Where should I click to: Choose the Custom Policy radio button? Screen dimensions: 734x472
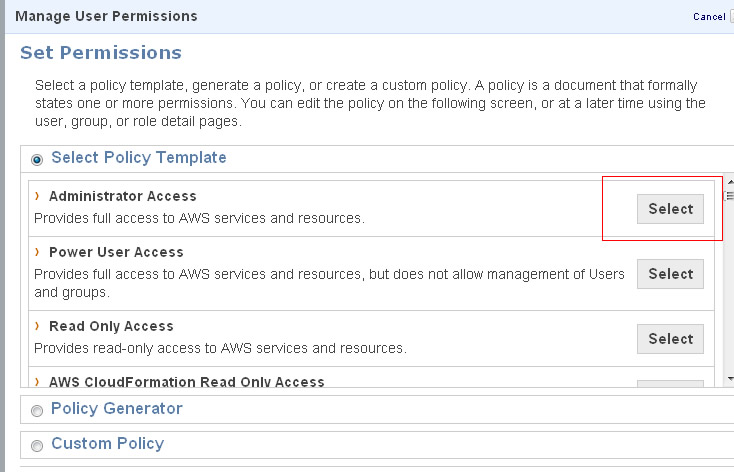[38, 446]
